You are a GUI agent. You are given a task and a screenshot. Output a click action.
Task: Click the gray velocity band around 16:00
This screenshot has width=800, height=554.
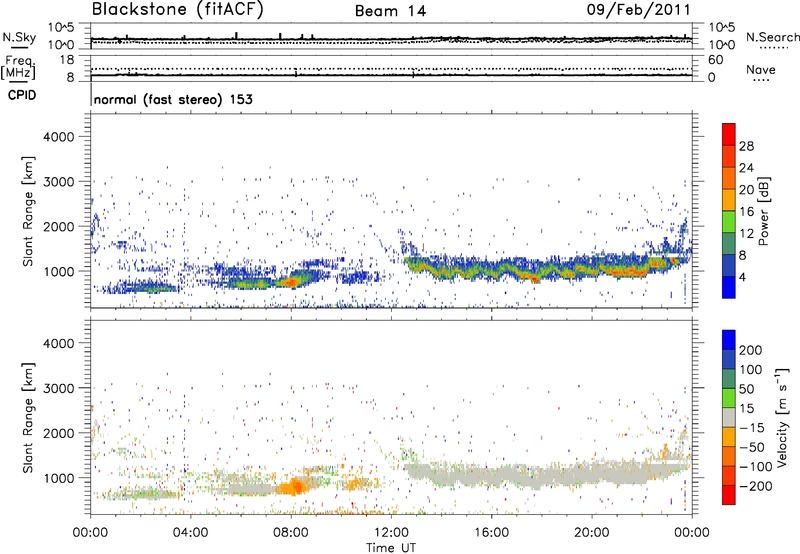pyautogui.click(x=491, y=476)
